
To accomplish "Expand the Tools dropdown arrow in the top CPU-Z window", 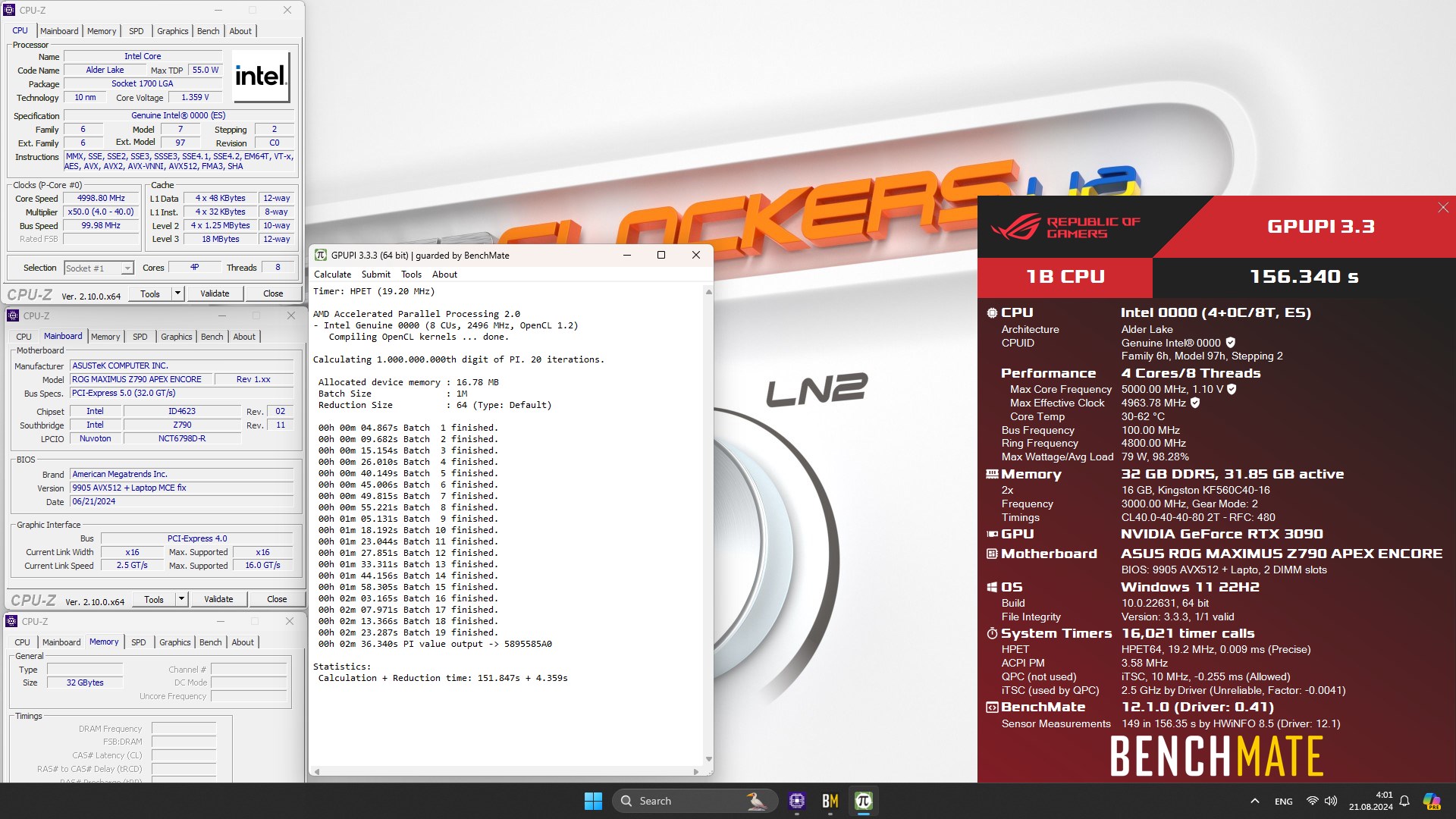I will coord(177,294).
